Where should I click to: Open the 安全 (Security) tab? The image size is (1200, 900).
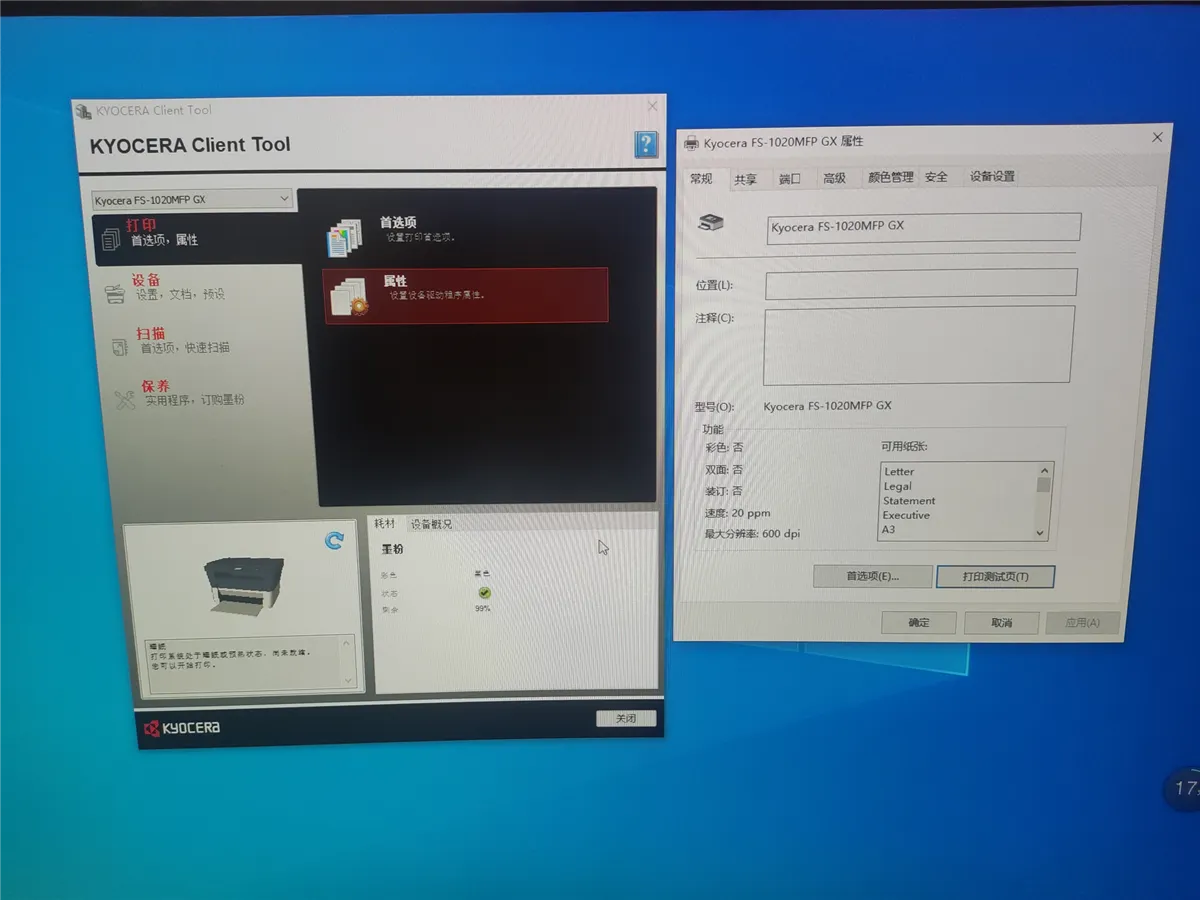point(936,177)
